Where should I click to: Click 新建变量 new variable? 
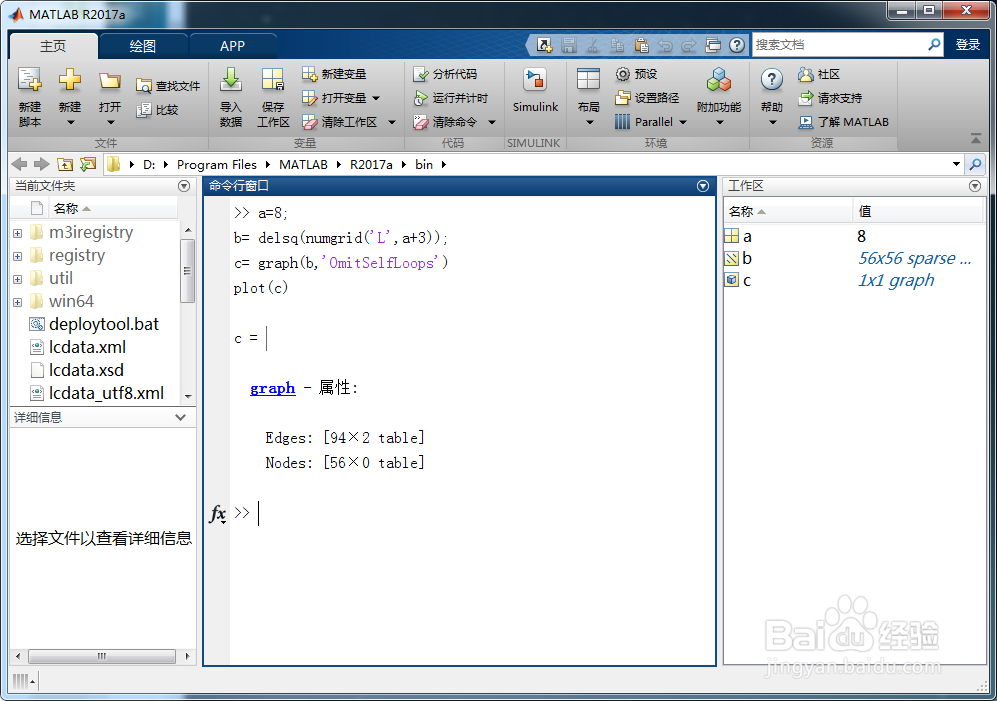pyautogui.click(x=334, y=74)
